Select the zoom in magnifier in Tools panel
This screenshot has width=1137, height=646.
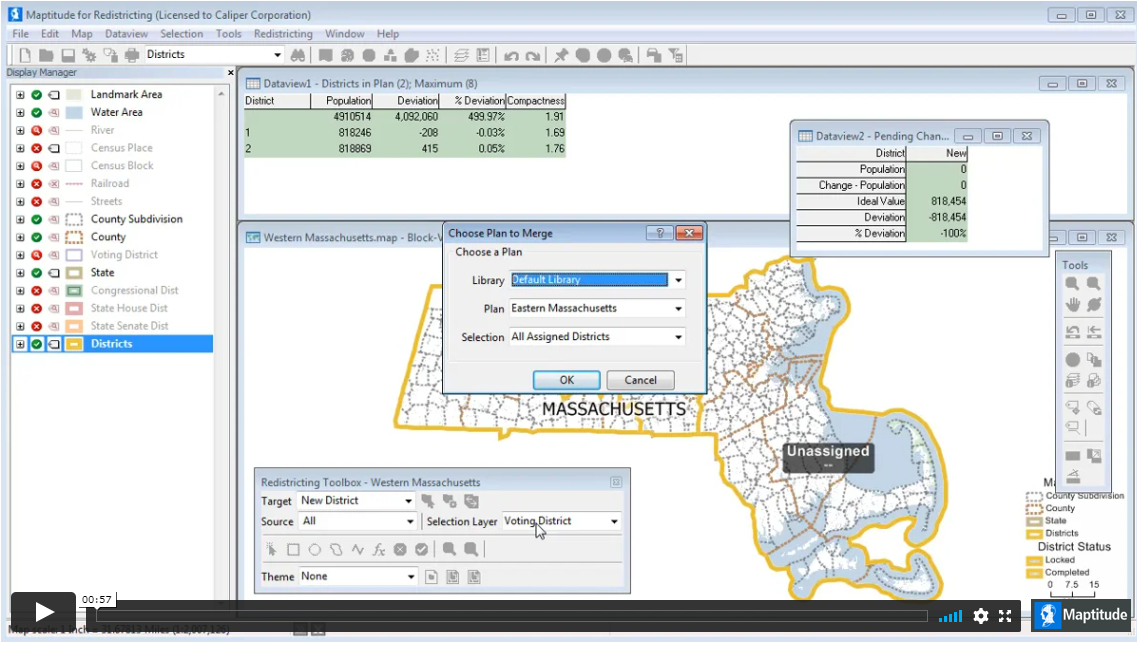[1072, 284]
